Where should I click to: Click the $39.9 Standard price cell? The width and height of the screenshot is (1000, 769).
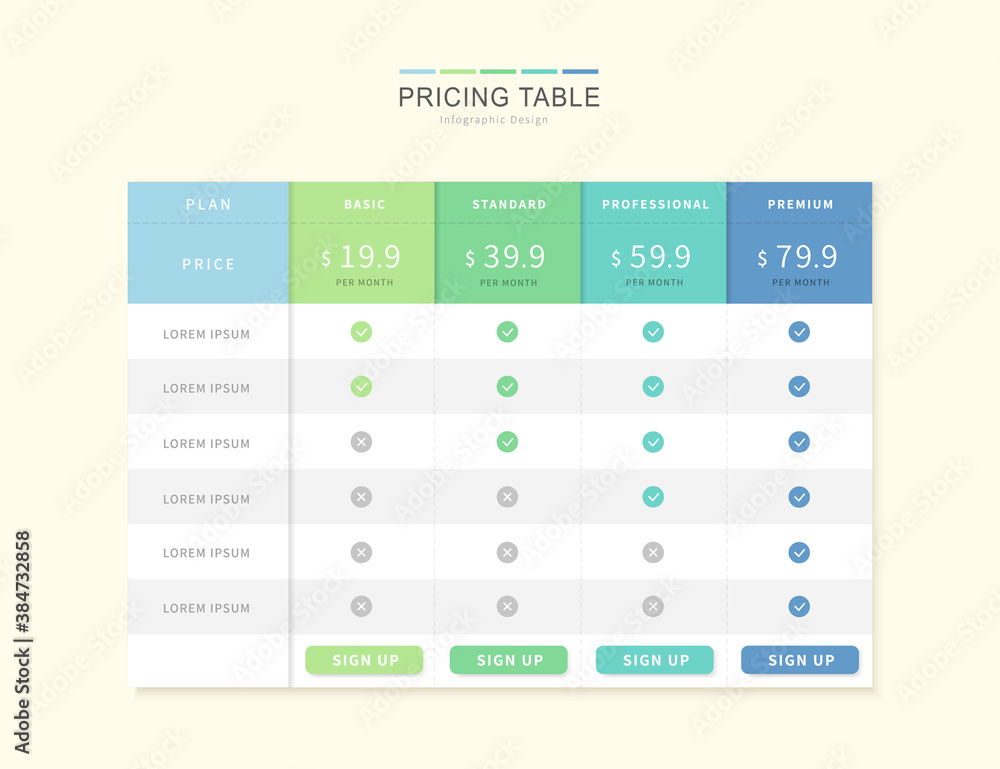tap(508, 263)
